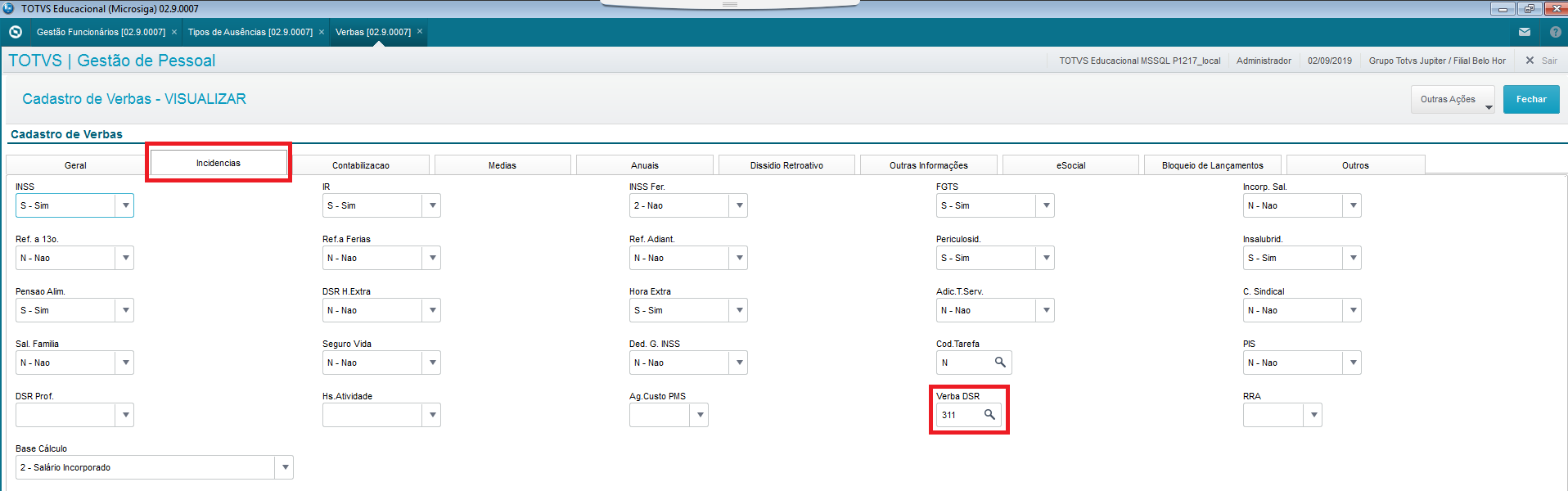Open the Geral tab
Screen dimensions: 1568x491
coord(75,165)
